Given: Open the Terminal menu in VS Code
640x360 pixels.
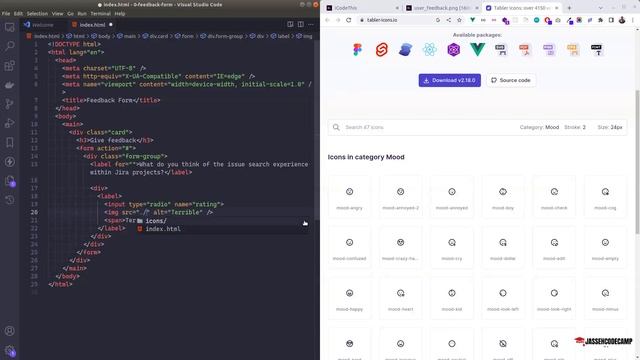Looking at the screenshot, I should point(100,13).
